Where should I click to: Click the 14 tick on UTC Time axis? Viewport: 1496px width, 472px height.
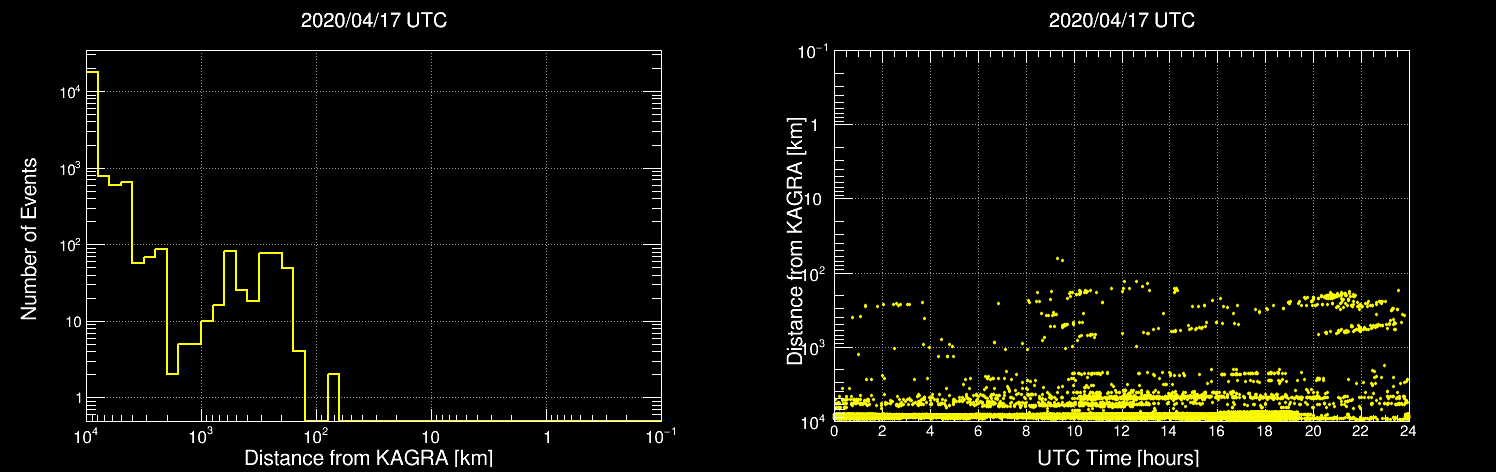[x=1169, y=431]
